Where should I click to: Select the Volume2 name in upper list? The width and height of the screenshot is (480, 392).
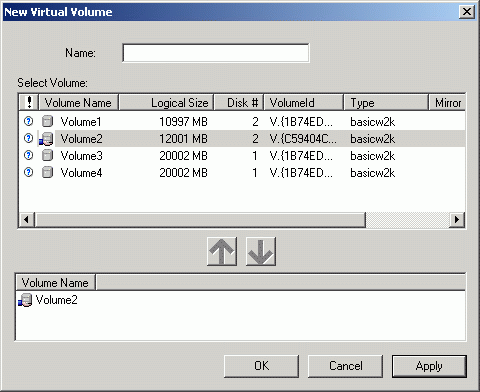[81, 139]
